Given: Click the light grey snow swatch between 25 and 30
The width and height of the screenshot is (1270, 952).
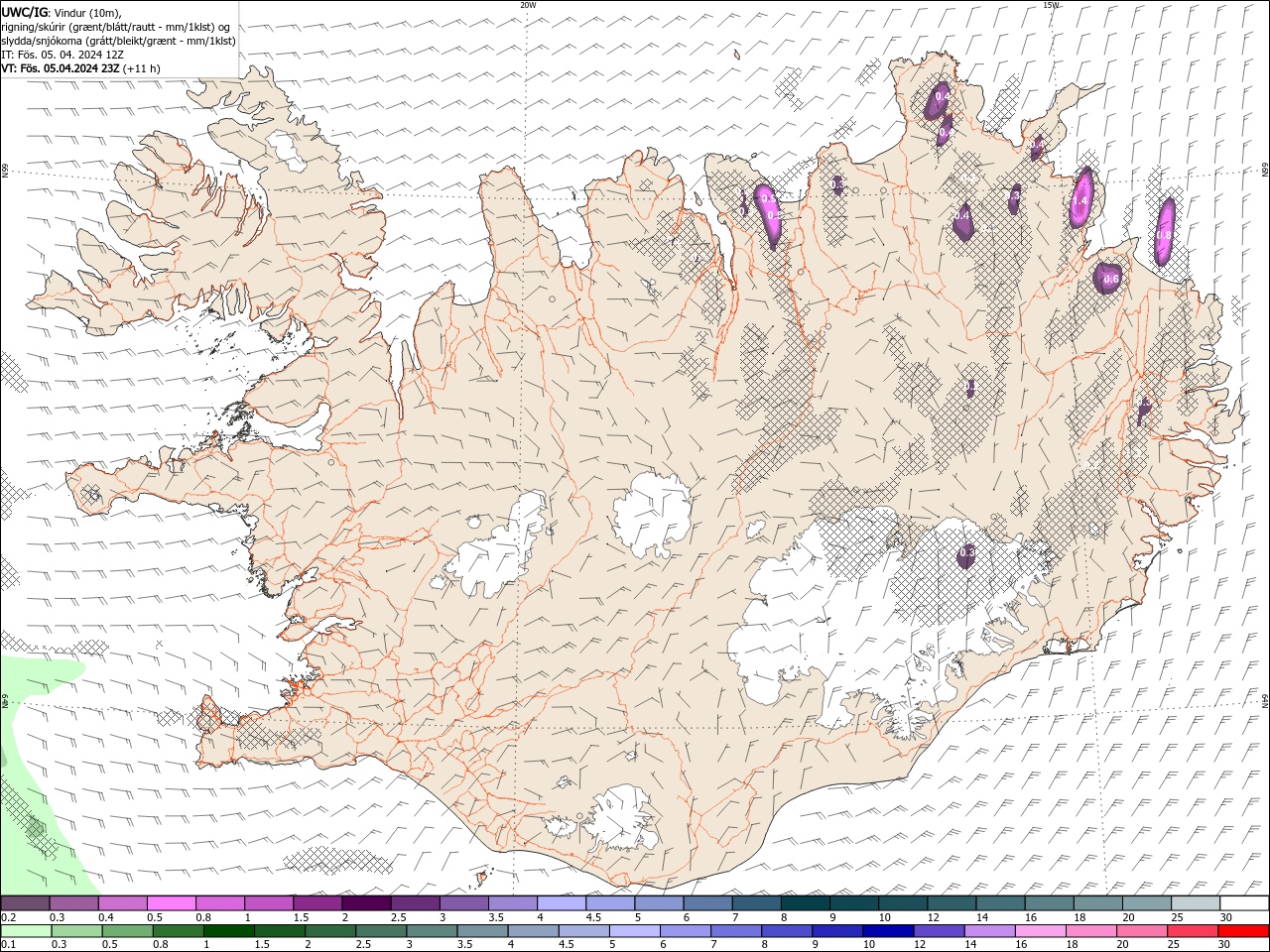Looking at the screenshot, I should point(1197,903).
